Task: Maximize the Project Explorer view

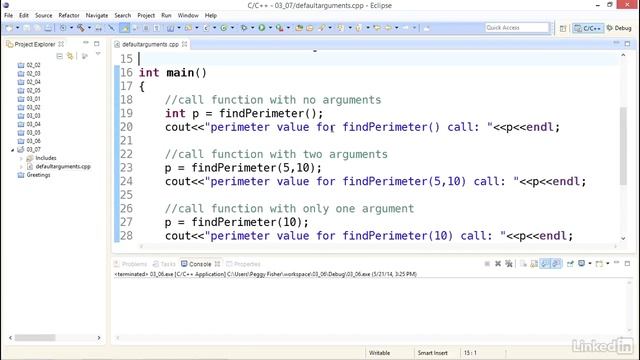Action: coord(97,43)
